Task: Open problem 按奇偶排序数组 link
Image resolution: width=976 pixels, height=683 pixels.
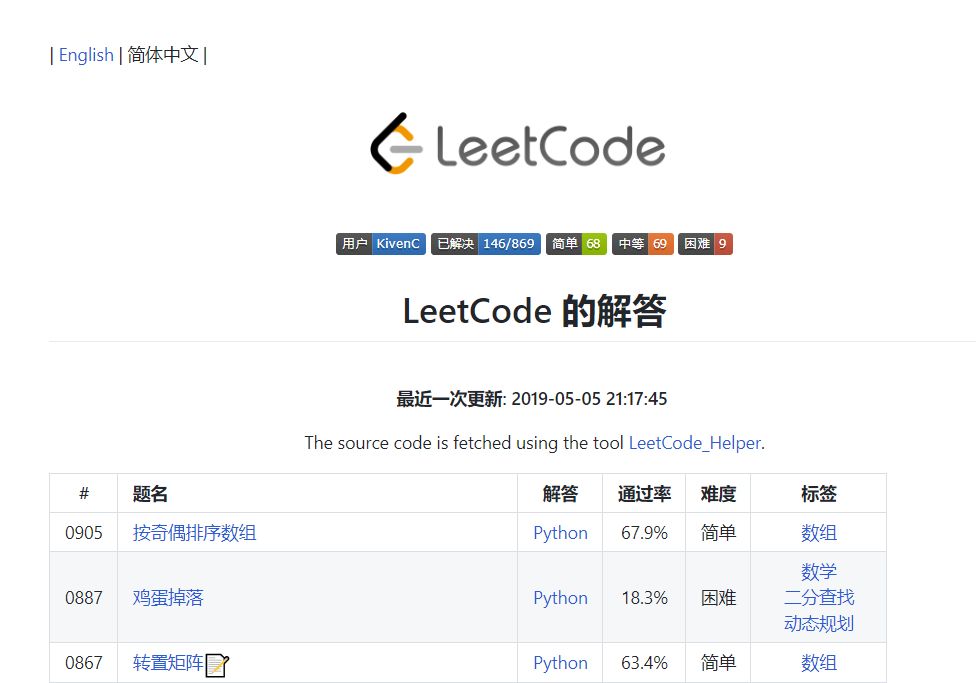Action: 194,533
